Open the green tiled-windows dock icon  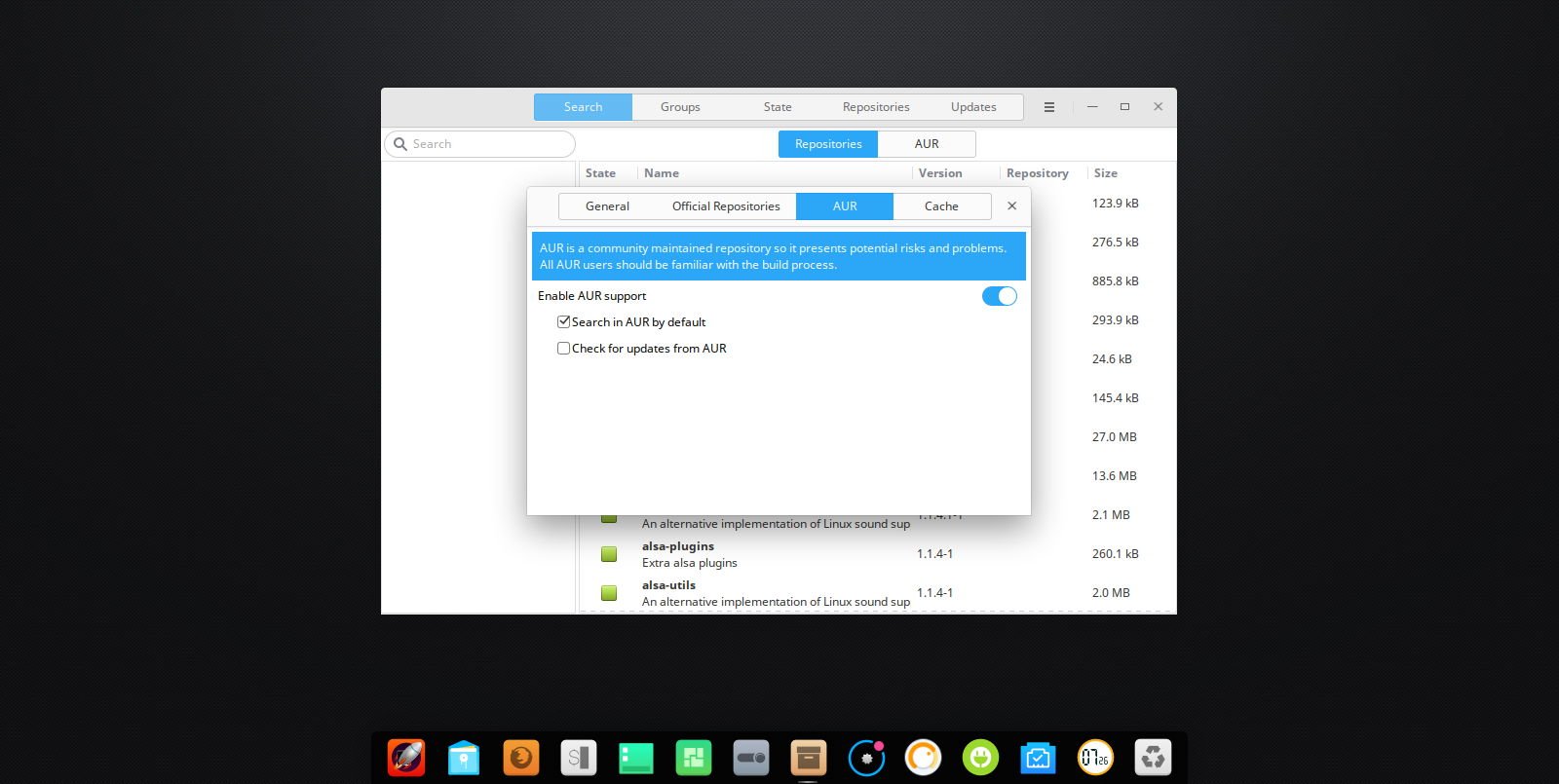point(694,757)
